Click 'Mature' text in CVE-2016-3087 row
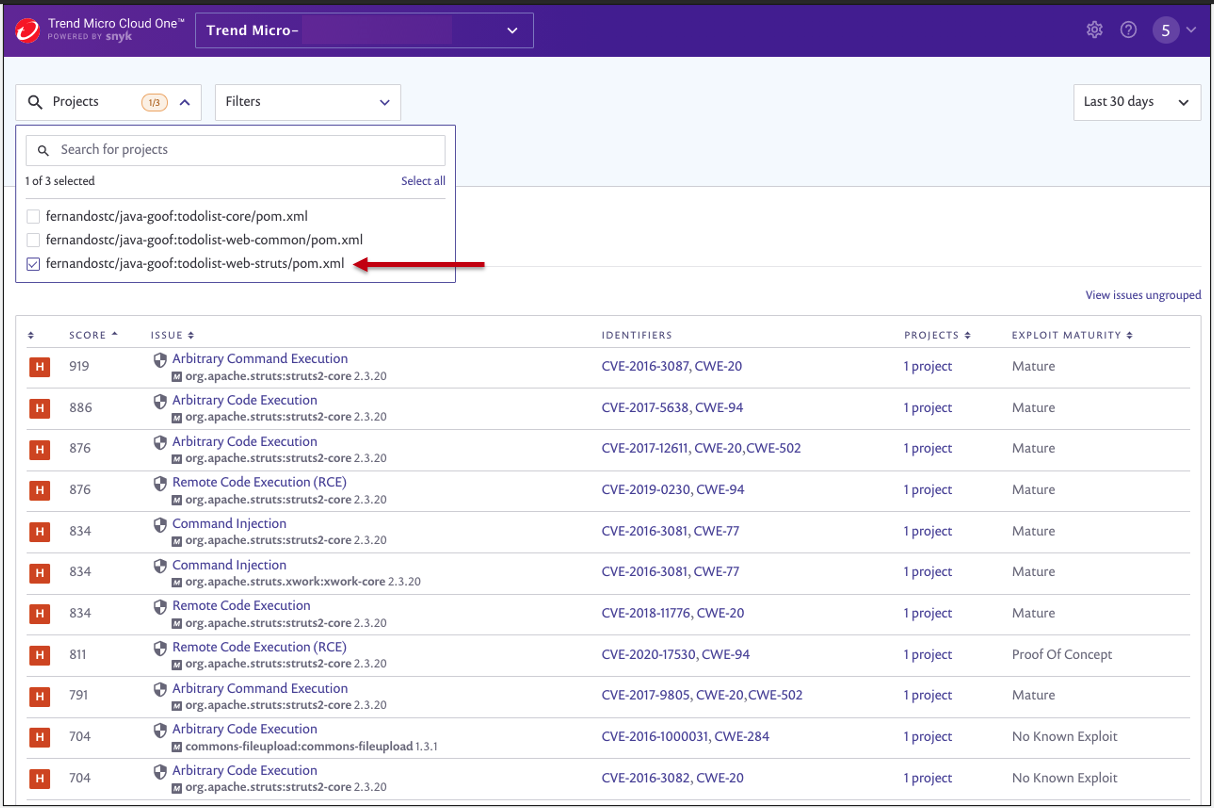 tap(1033, 367)
